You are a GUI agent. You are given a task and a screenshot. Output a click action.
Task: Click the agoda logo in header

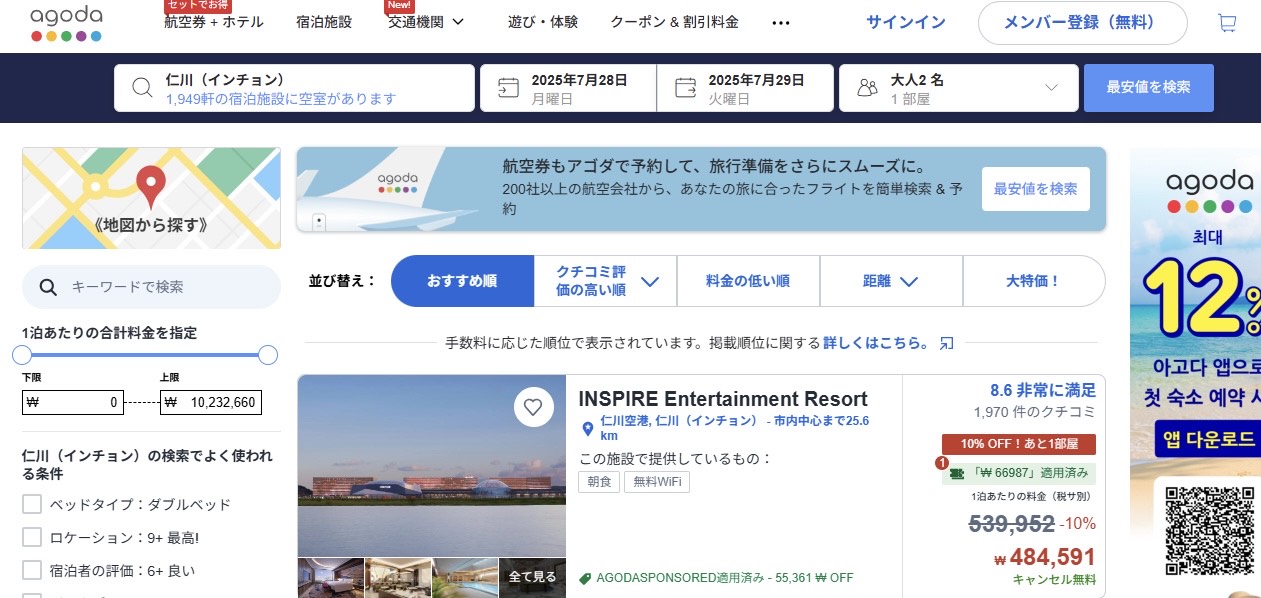point(66,22)
